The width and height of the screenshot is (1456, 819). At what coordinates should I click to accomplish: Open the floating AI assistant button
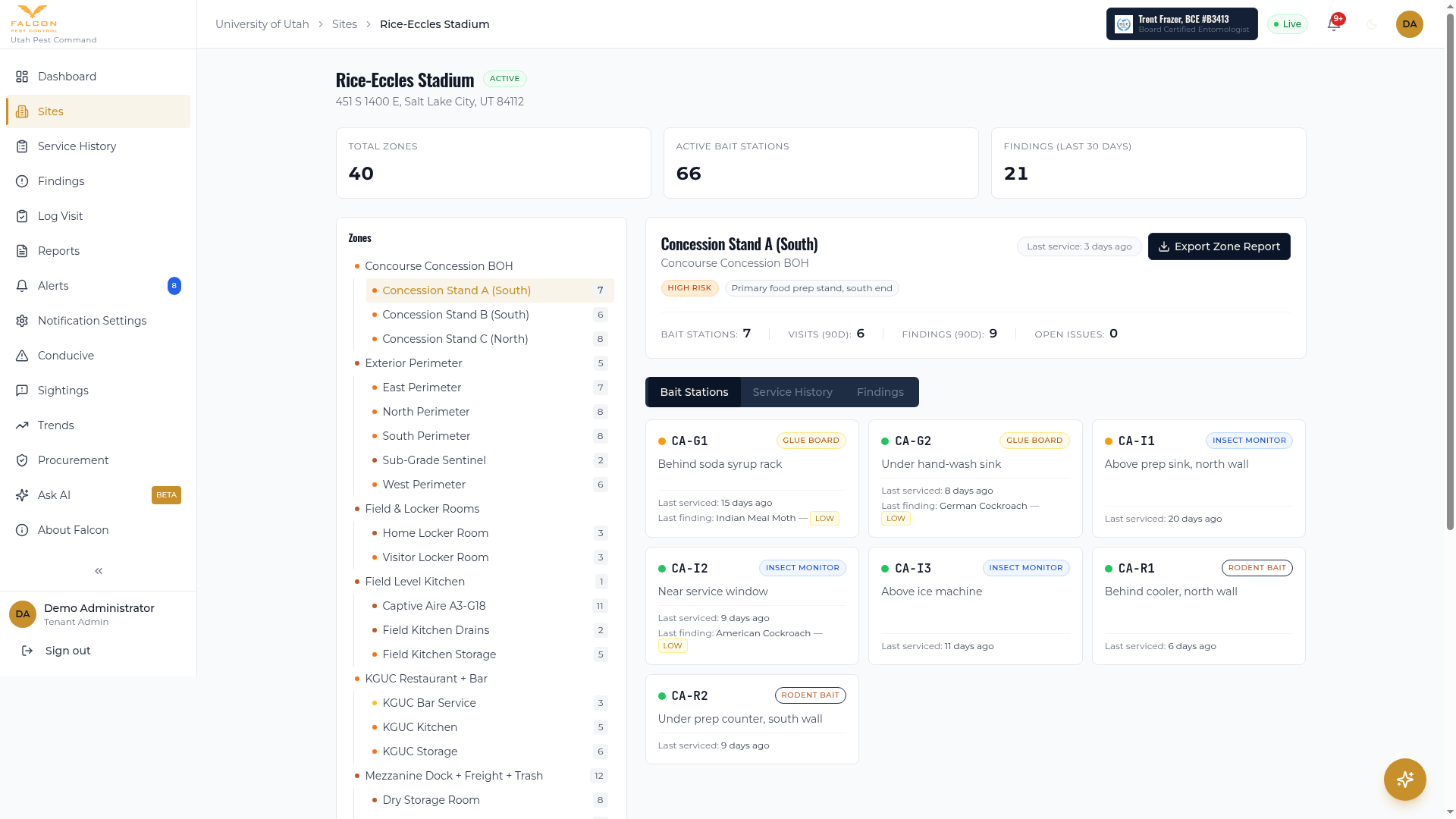pos(1405,780)
